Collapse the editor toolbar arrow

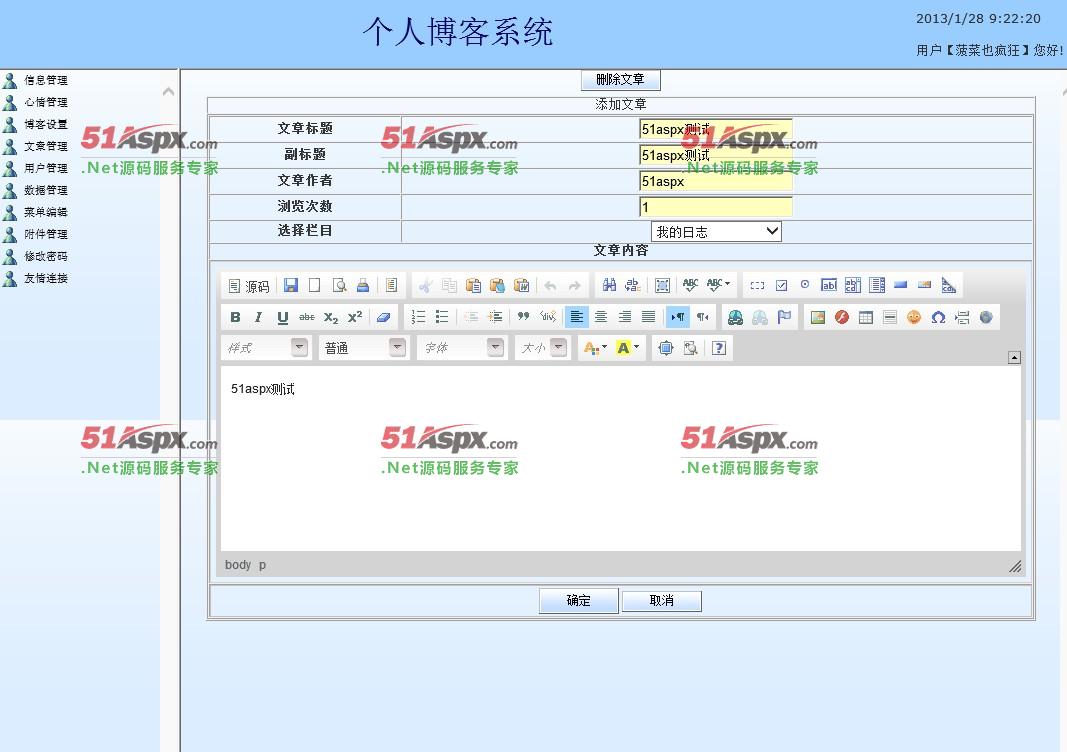coord(1014,357)
